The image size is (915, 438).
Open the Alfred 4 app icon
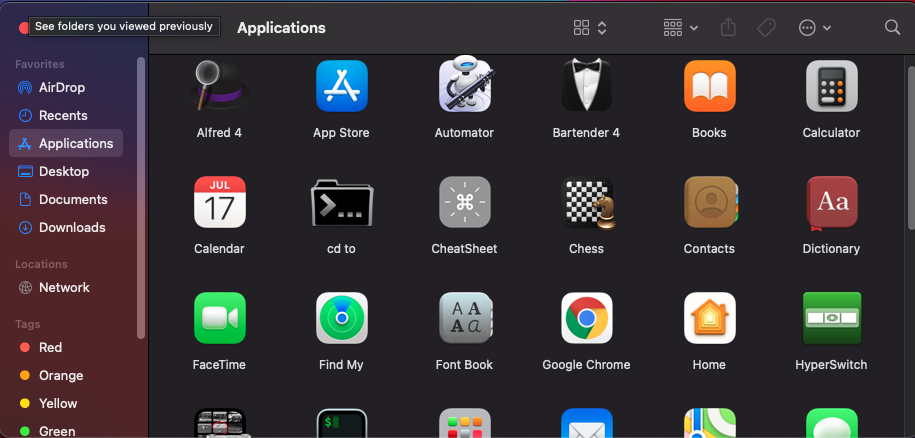coord(219,86)
